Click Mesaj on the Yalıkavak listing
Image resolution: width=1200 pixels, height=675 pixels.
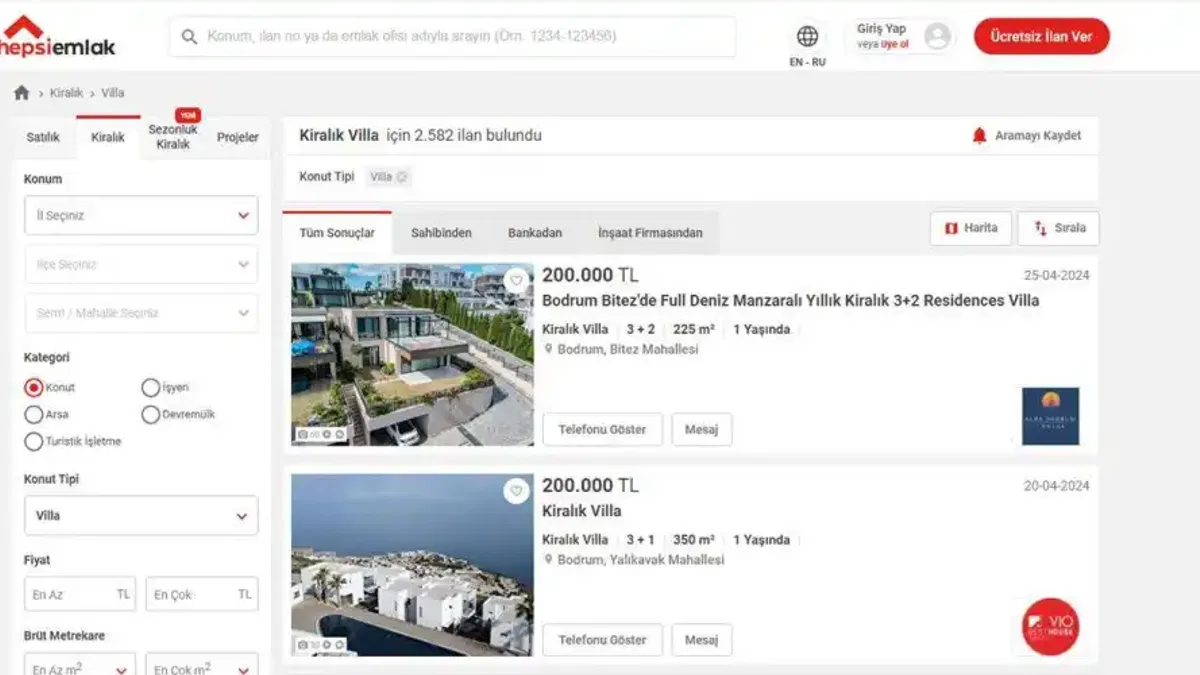coord(701,640)
